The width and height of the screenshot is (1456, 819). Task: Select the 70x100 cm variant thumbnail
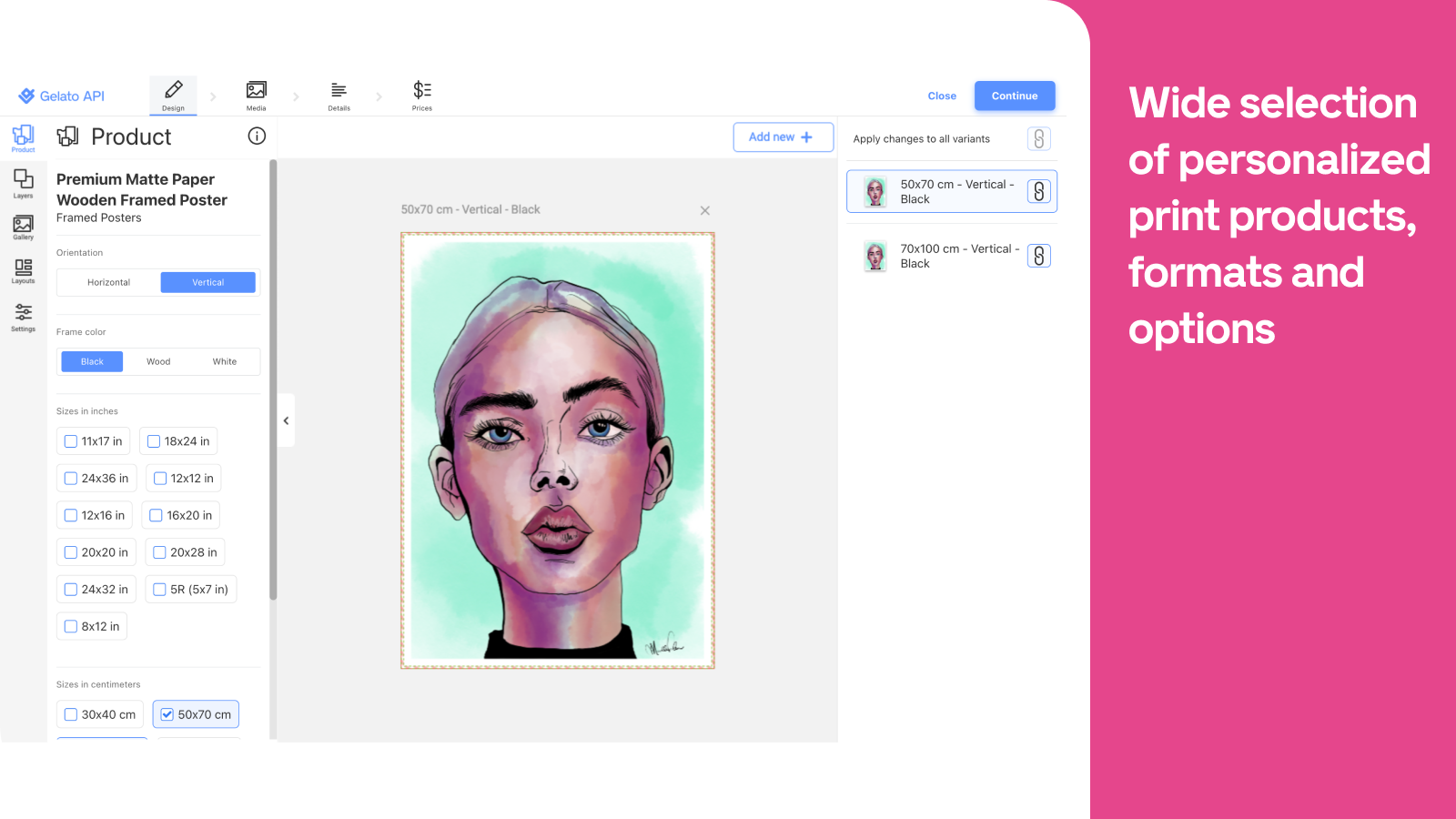point(875,256)
